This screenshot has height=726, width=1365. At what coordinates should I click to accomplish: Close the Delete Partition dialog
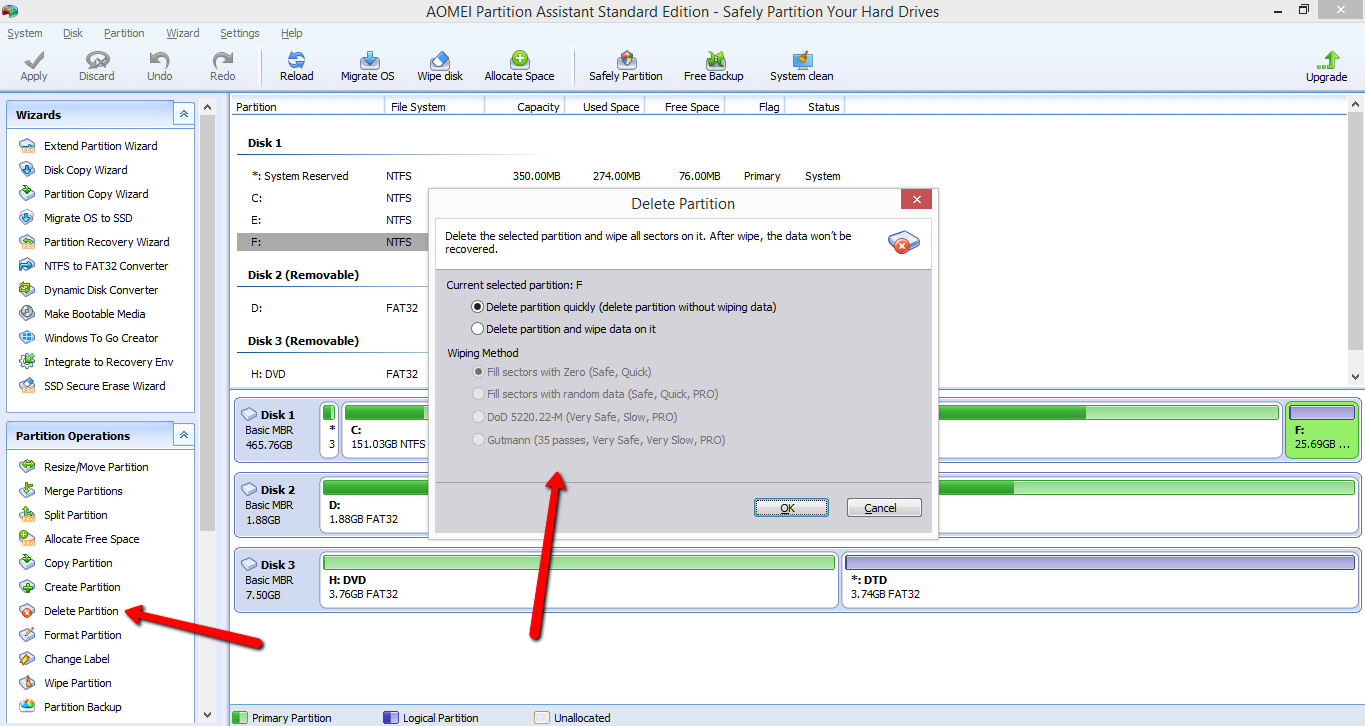pos(916,200)
